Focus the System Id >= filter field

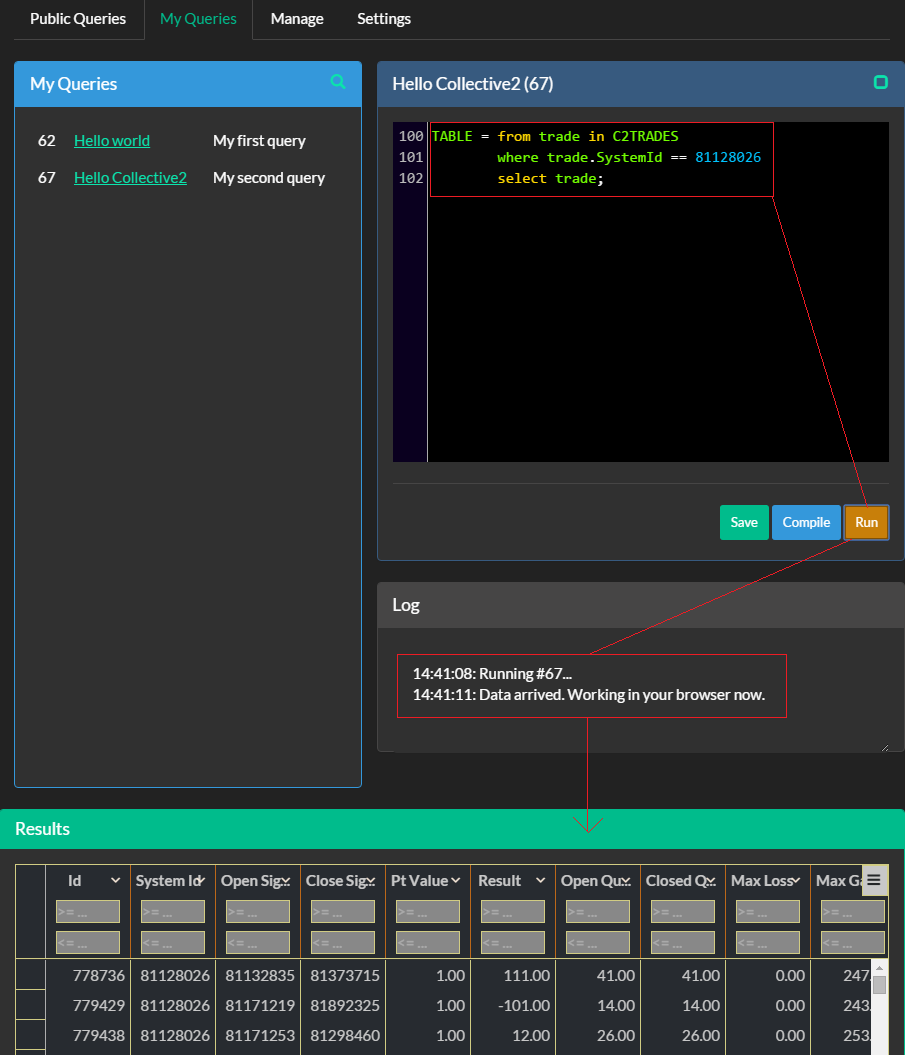click(x=173, y=912)
